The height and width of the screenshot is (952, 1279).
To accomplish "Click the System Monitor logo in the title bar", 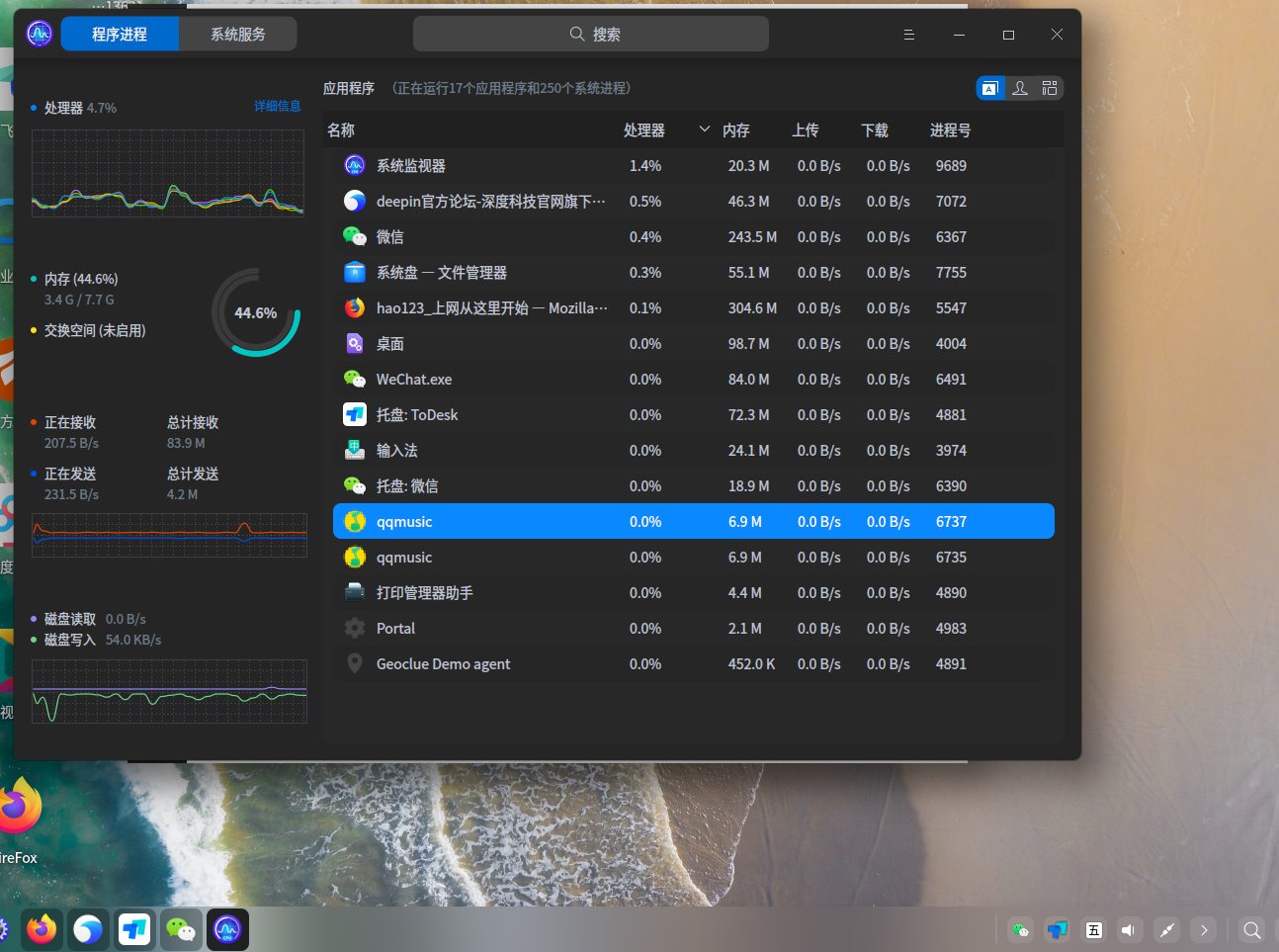I will click(40, 35).
